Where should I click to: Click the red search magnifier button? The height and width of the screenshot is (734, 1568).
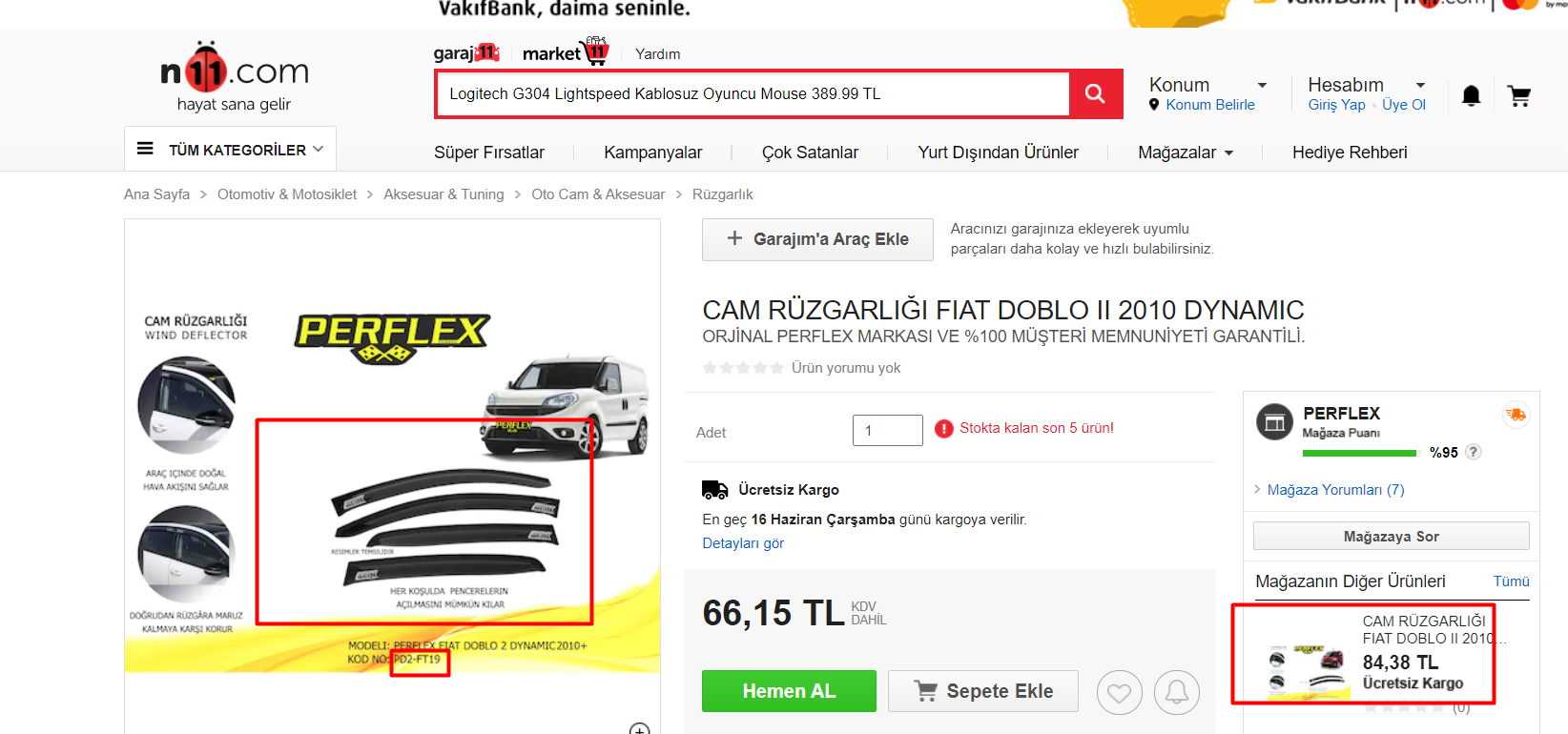1095,93
